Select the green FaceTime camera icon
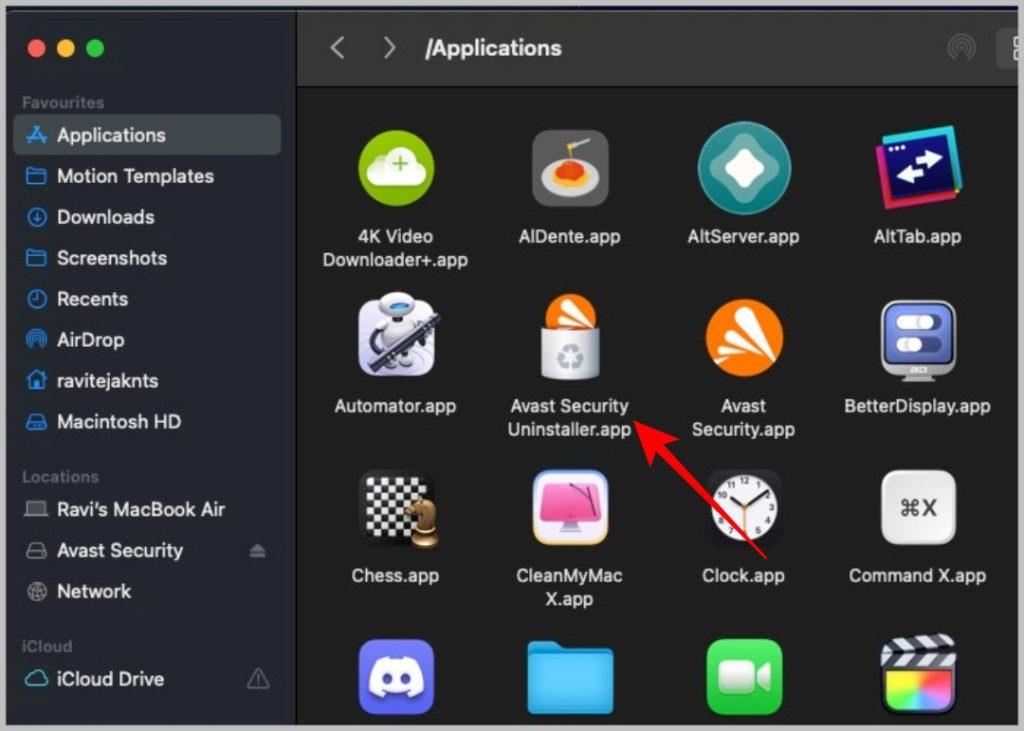1024x731 pixels. 744,677
